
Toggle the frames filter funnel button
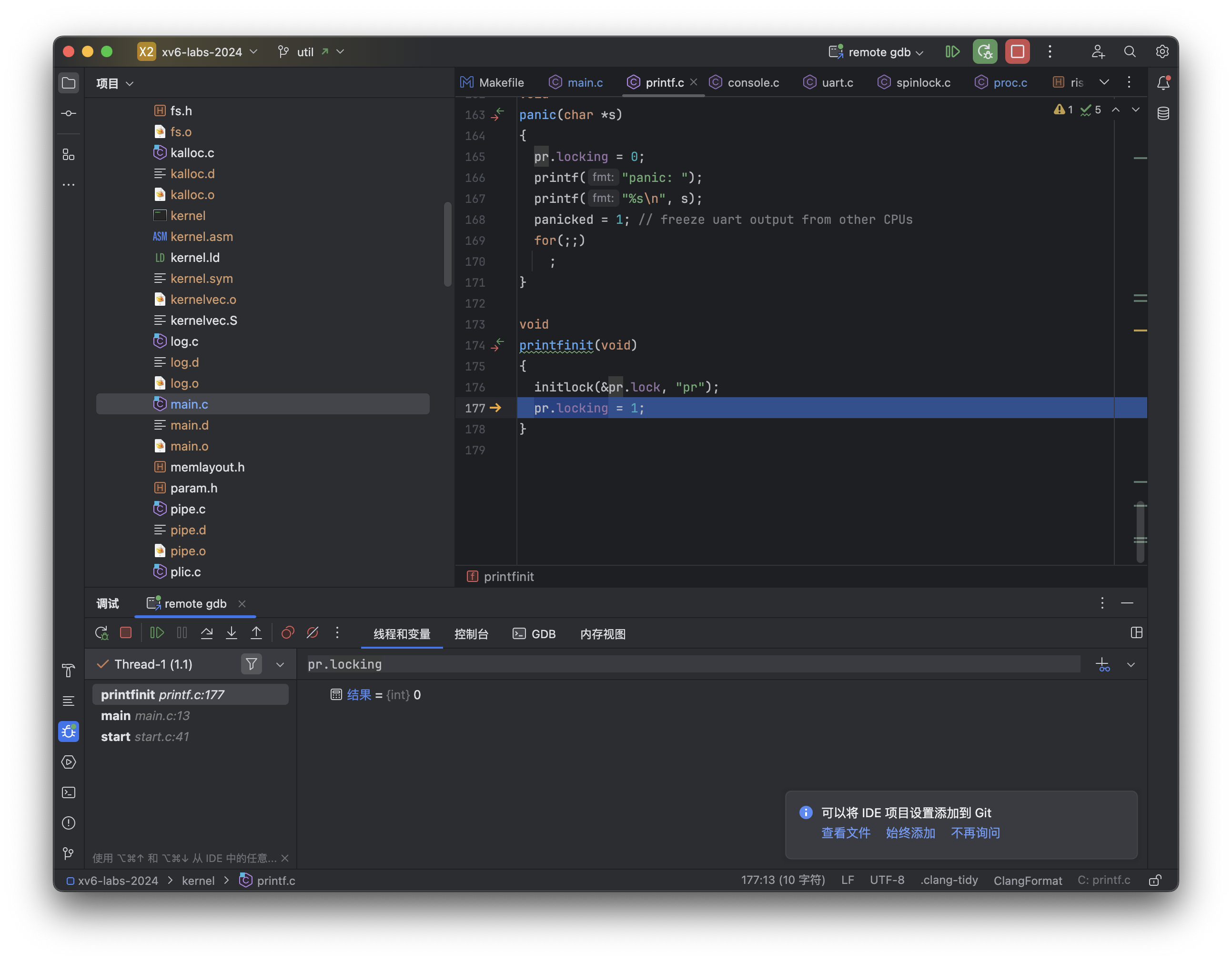[252, 664]
